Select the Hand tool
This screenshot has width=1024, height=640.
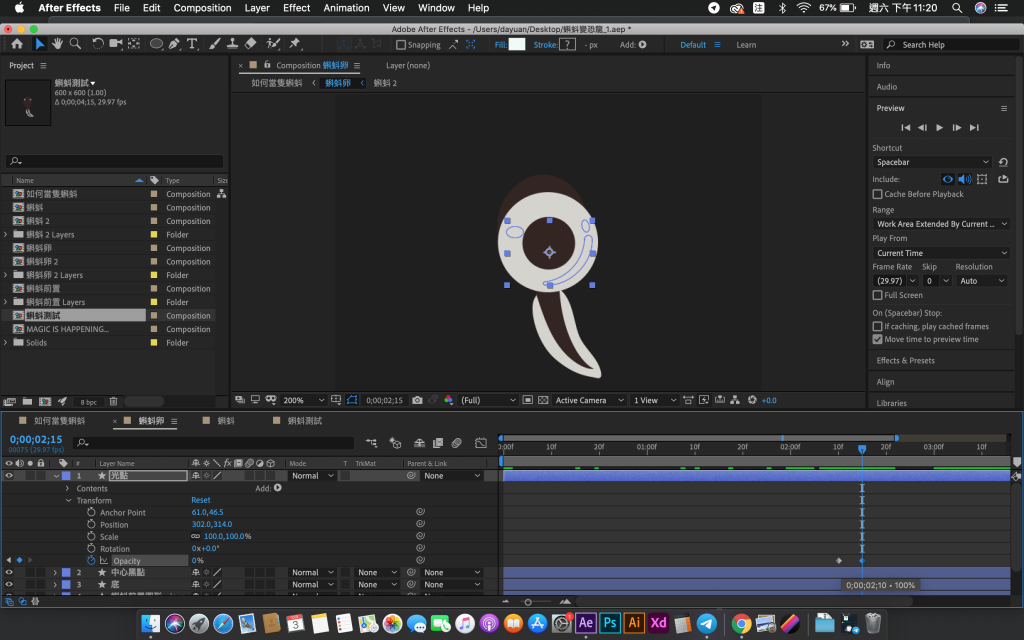58,44
